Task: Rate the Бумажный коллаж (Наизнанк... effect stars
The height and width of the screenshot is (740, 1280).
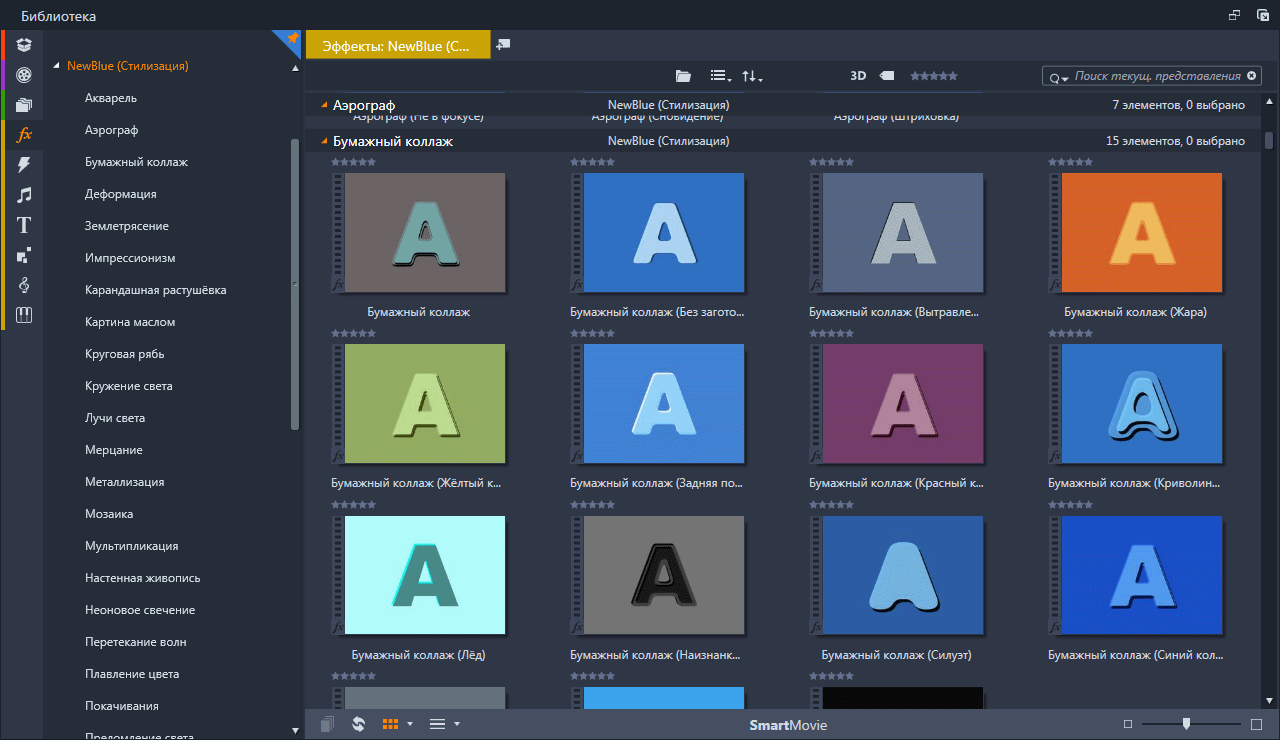Action: click(x=592, y=505)
